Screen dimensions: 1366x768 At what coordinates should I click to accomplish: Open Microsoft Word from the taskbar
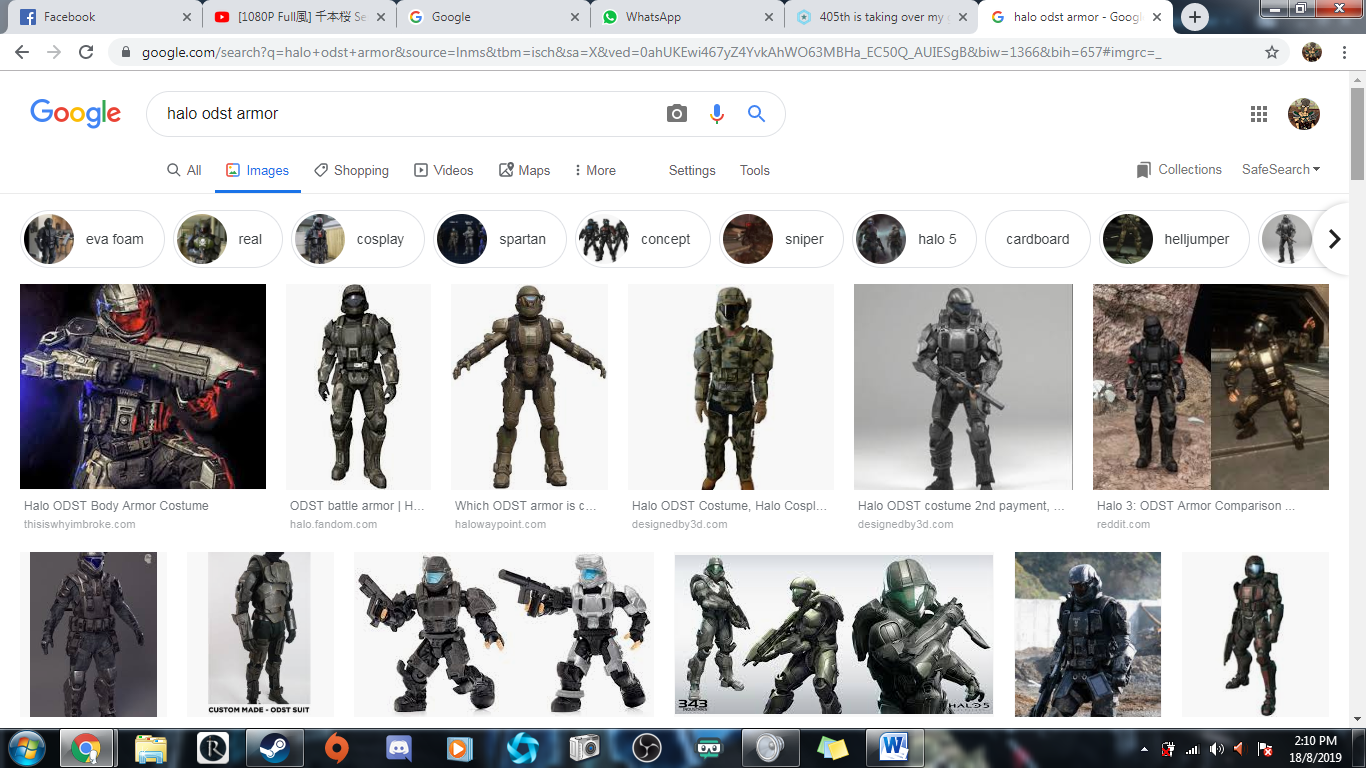tap(893, 748)
